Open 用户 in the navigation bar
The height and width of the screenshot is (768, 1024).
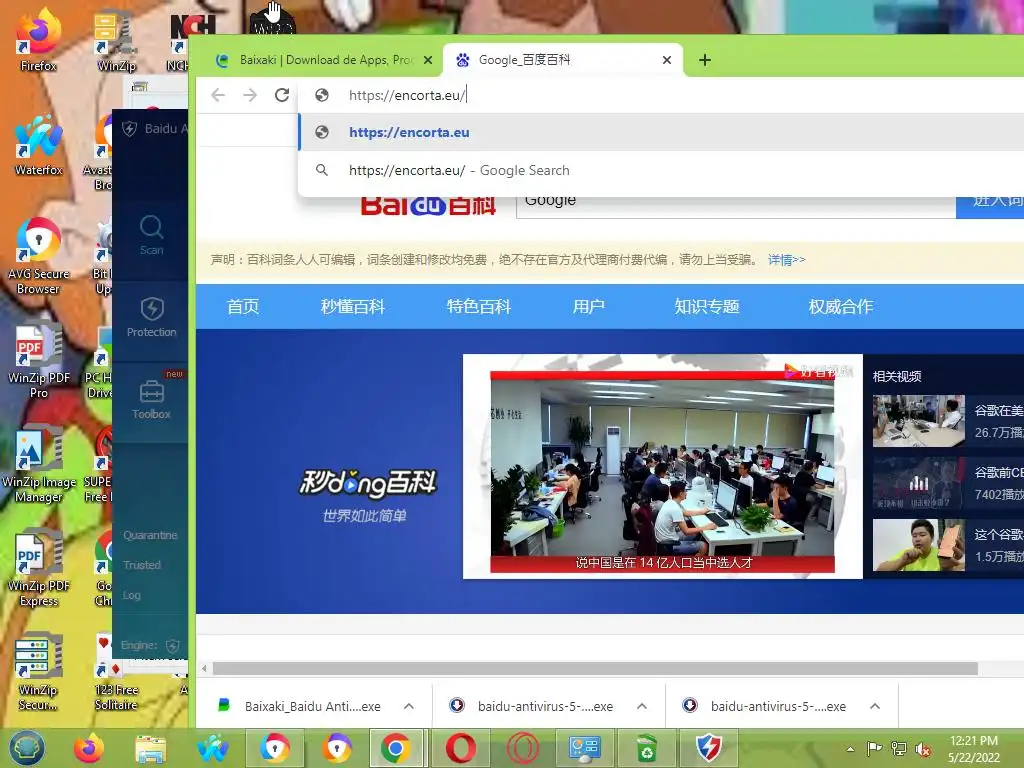click(588, 306)
